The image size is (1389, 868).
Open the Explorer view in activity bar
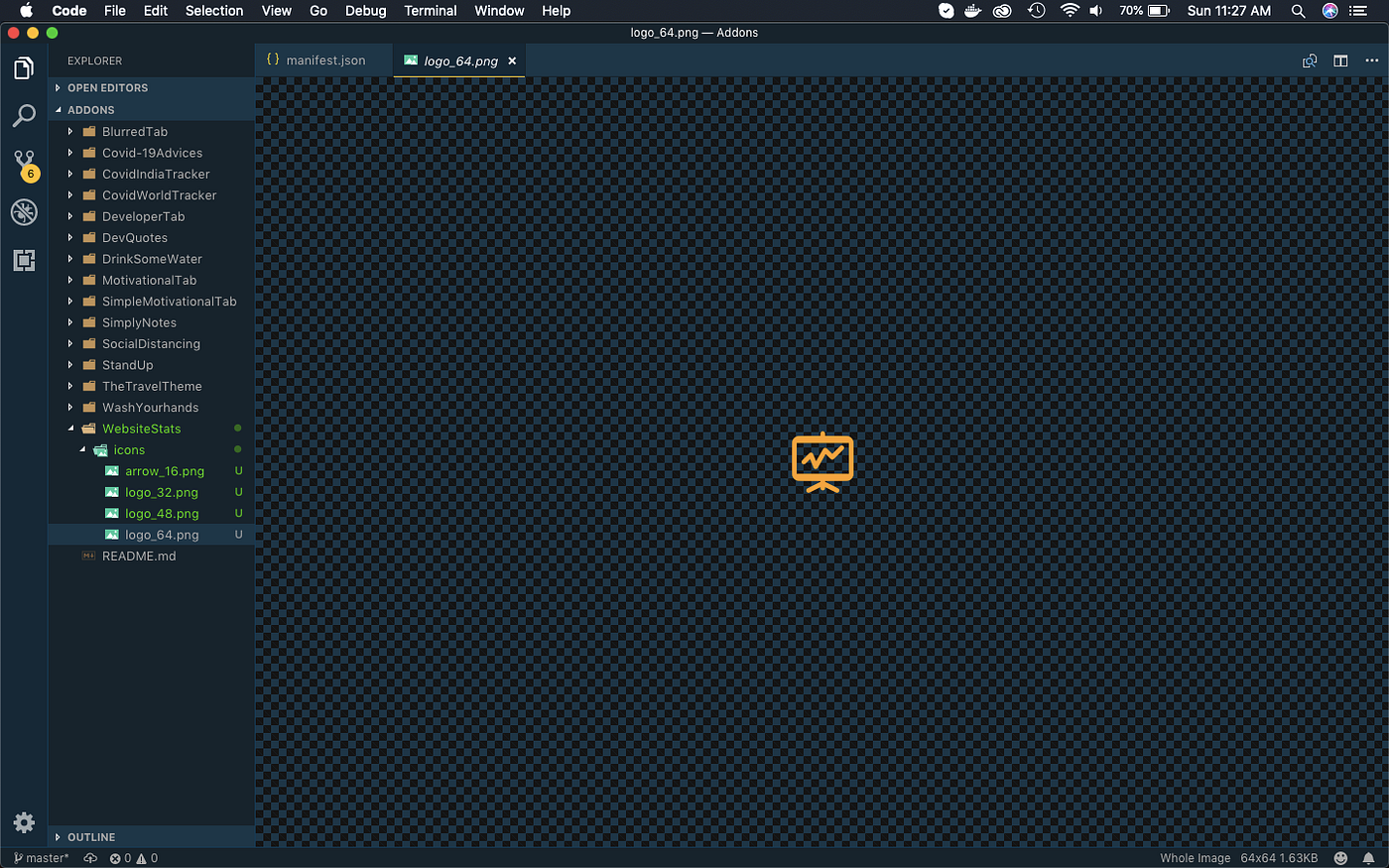coord(24,68)
